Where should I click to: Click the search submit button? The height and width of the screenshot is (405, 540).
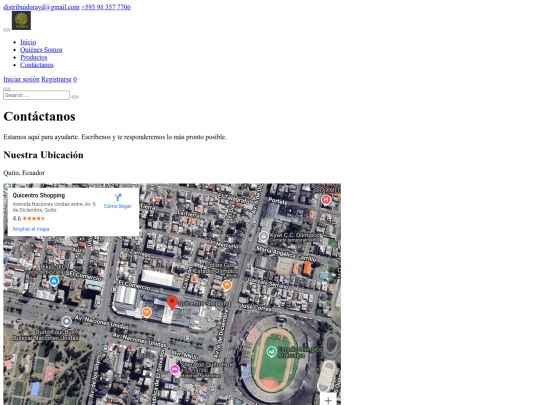[x=75, y=97]
